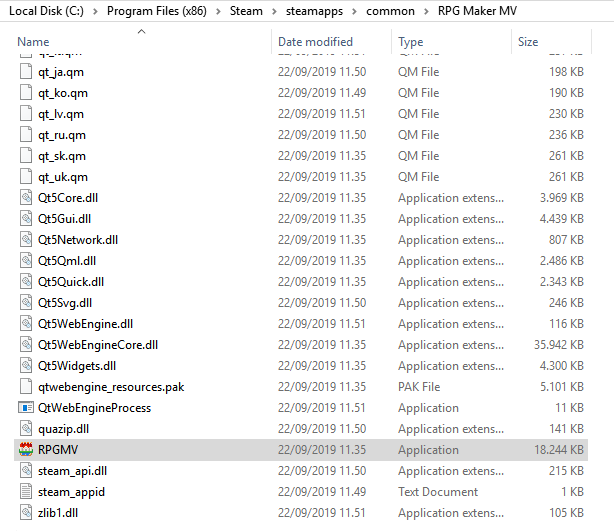The width and height of the screenshot is (614, 531).
Task: Click the zlib1.dll file icon
Action: point(26,513)
